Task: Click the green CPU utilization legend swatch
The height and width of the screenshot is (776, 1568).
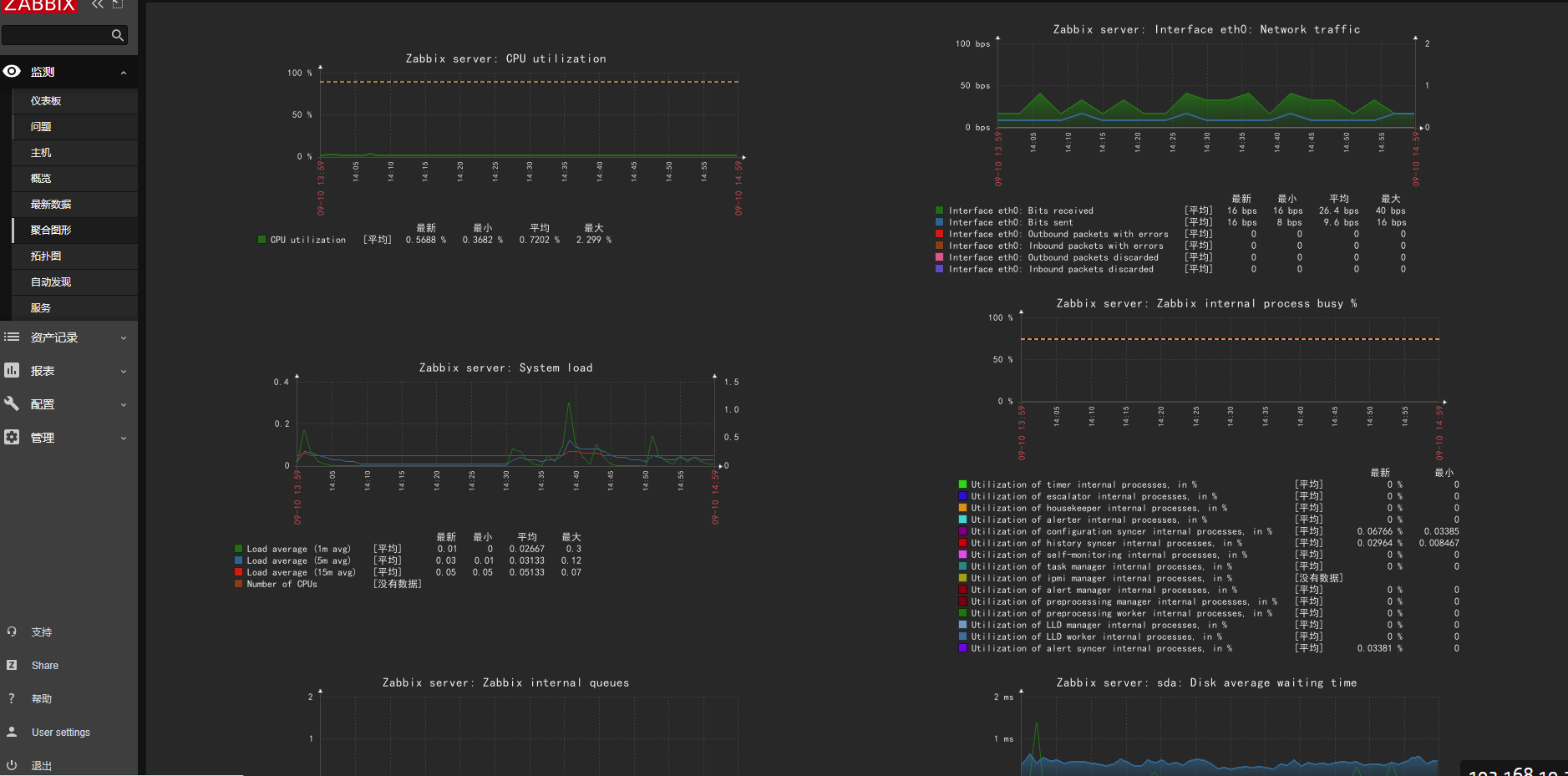Action: (262, 240)
